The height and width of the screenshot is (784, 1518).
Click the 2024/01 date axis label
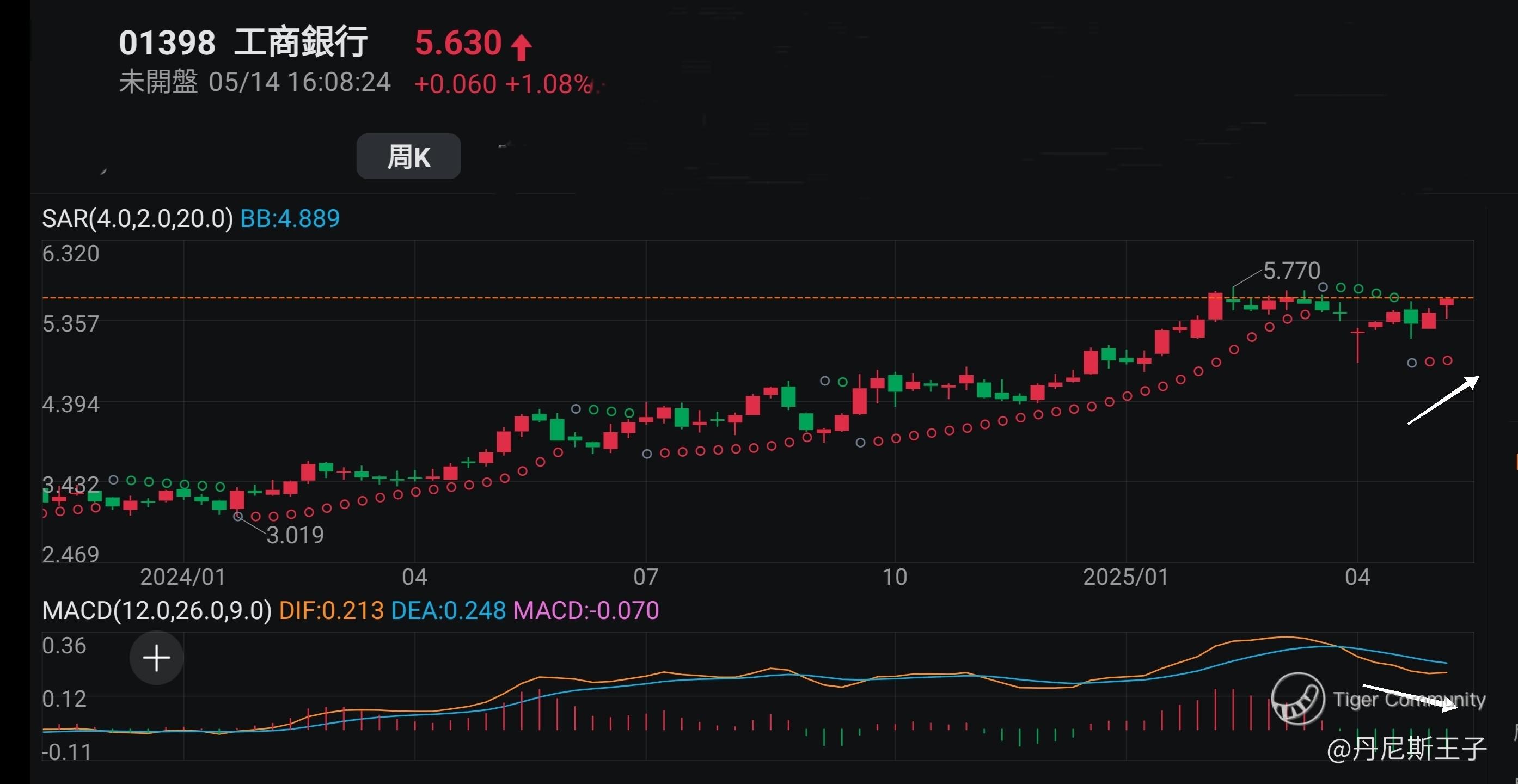pyautogui.click(x=183, y=577)
